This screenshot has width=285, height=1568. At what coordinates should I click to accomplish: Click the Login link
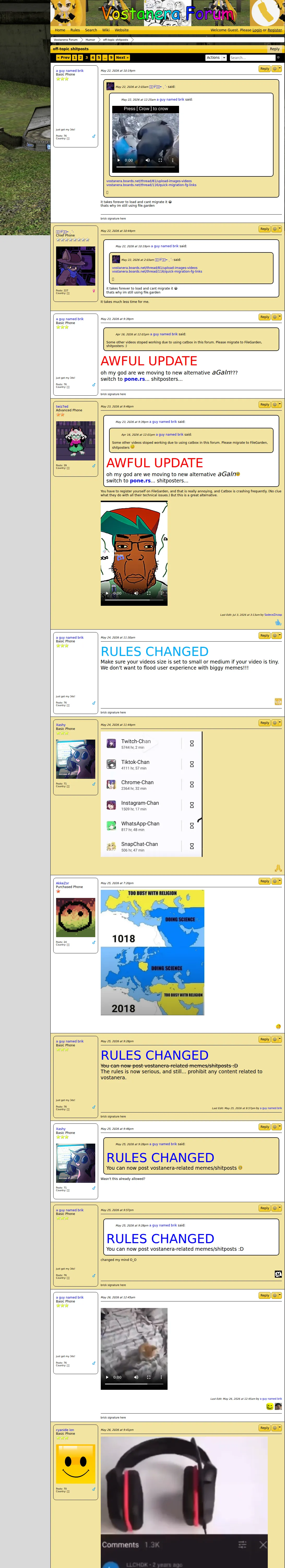257,30
